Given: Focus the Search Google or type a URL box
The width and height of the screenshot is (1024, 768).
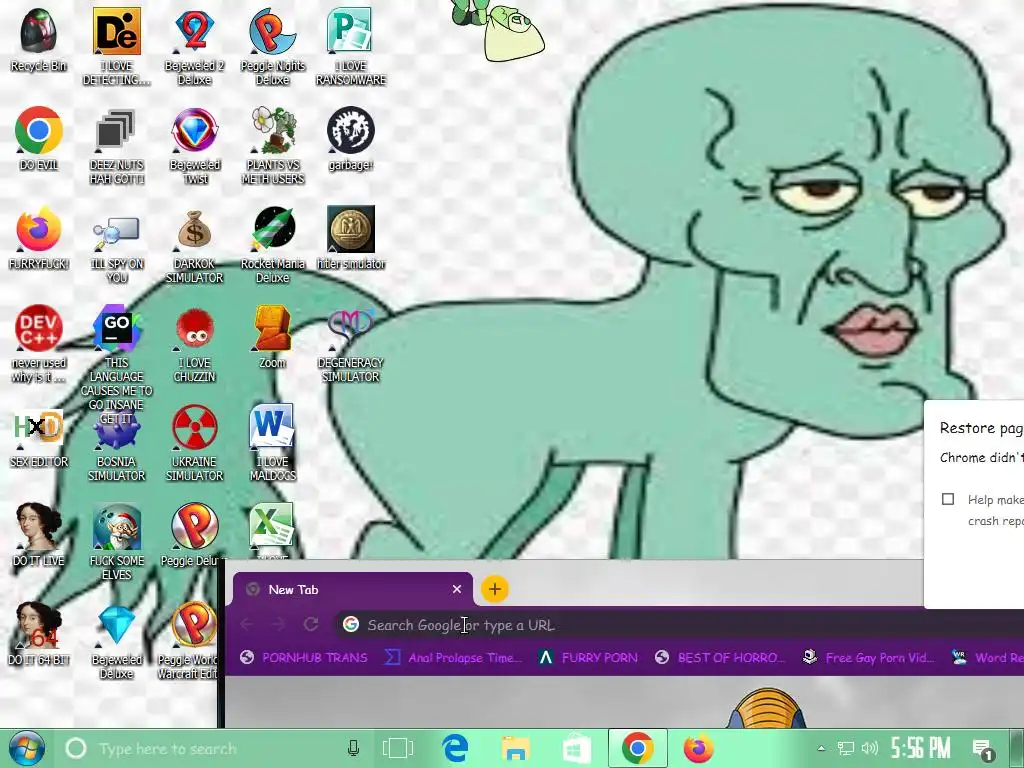Looking at the screenshot, I should [679, 625].
